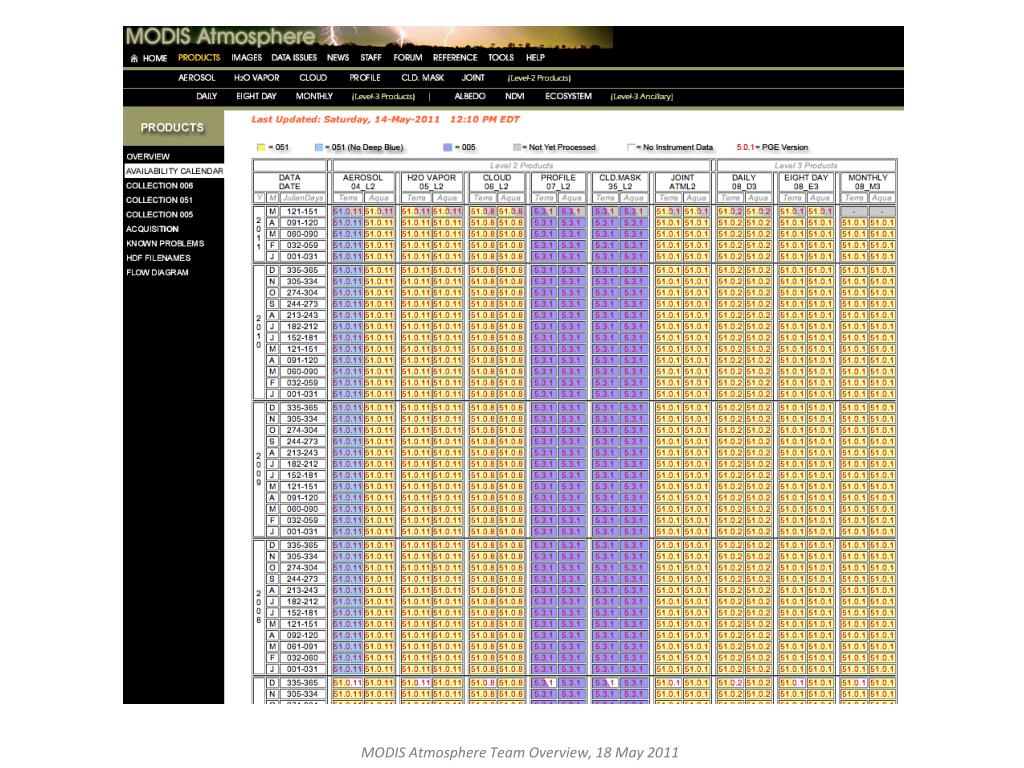This screenshot has width=1024, height=768.
Task: Open HELP in the top navigation
Action: [536, 57]
